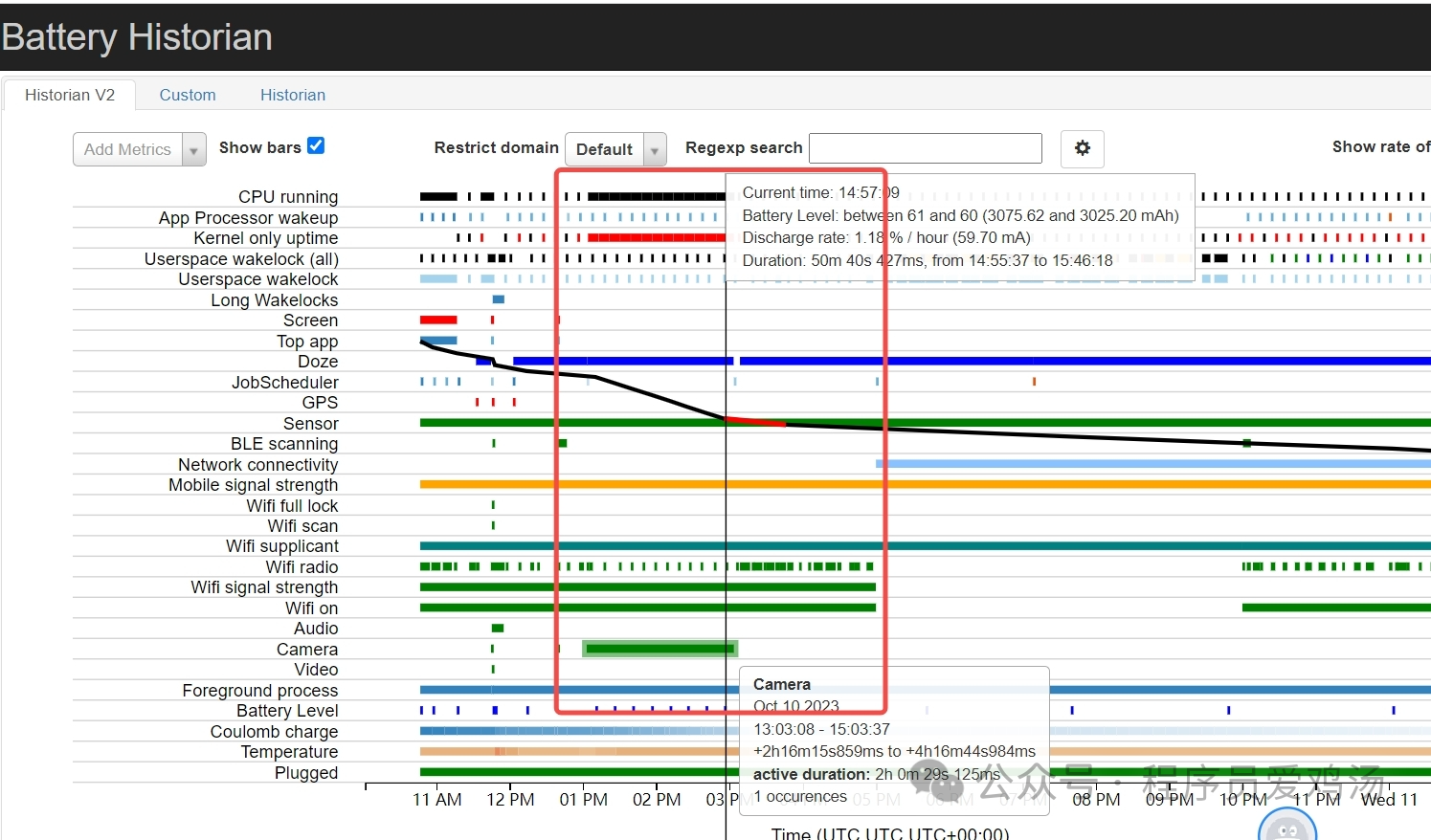Select the JobScheduler label
This screenshot has height=840, width=1431.
point(285,383)
